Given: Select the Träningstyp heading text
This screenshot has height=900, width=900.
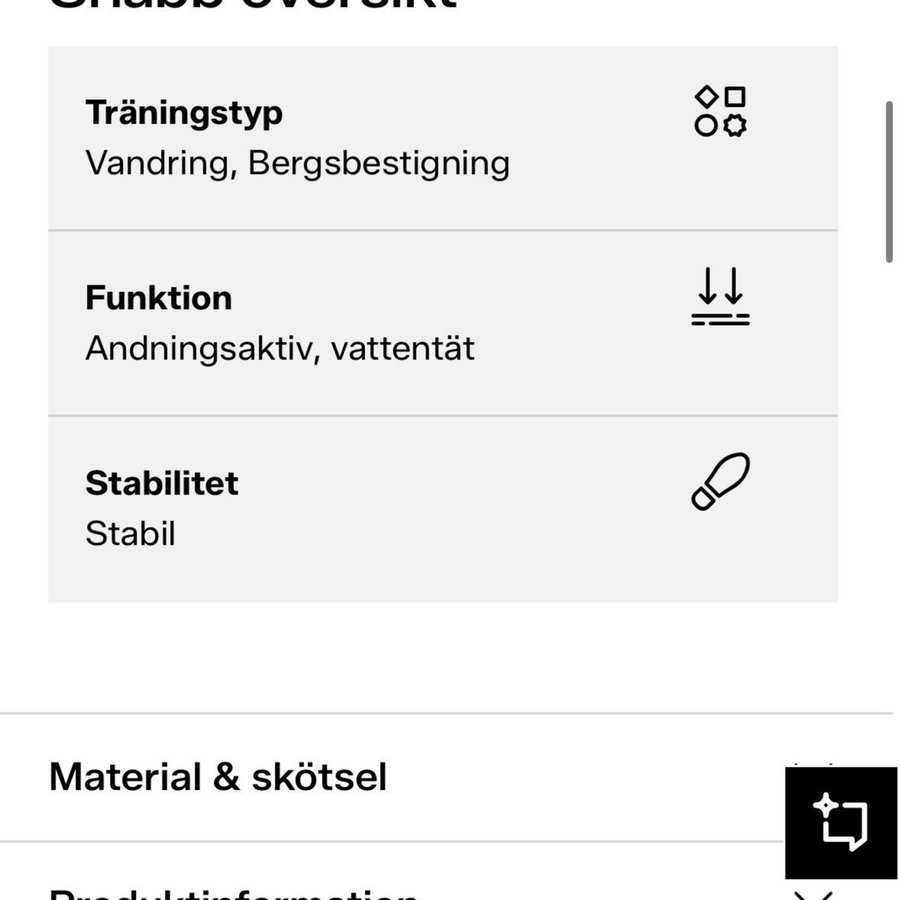Looking at the screenshot, I should [184, 113].
